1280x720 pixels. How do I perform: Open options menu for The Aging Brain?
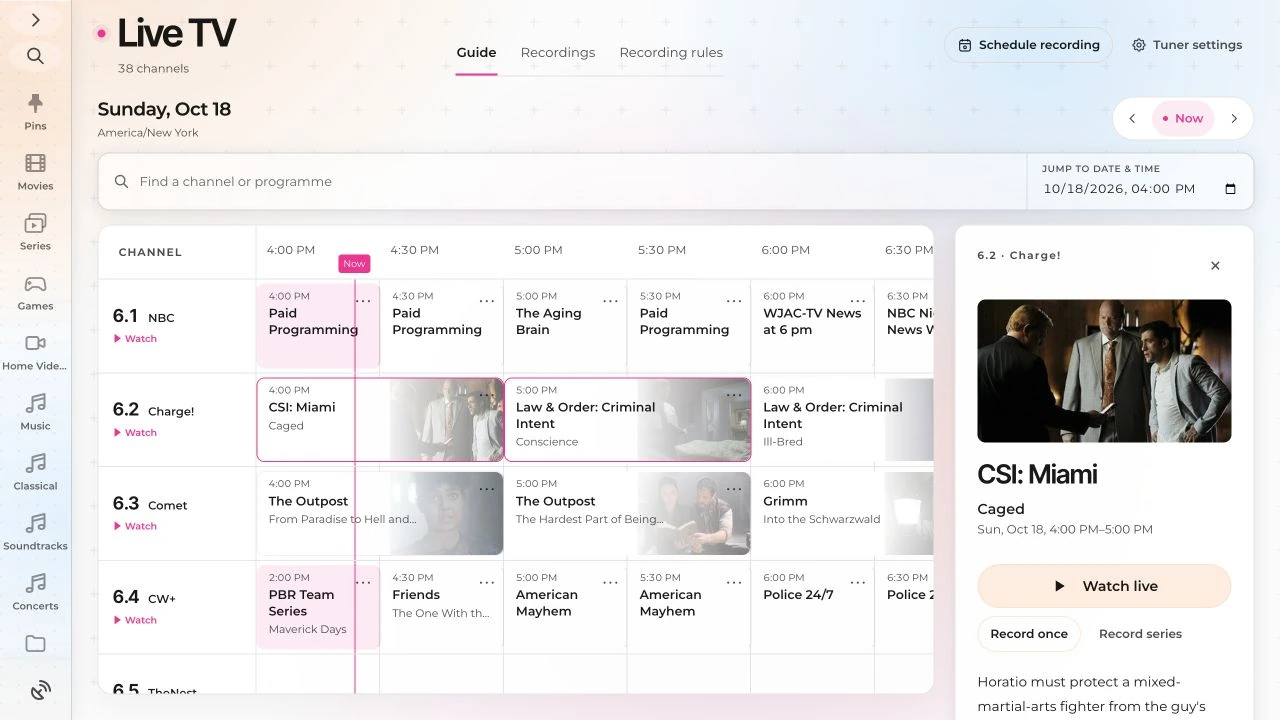coord(610,301)
